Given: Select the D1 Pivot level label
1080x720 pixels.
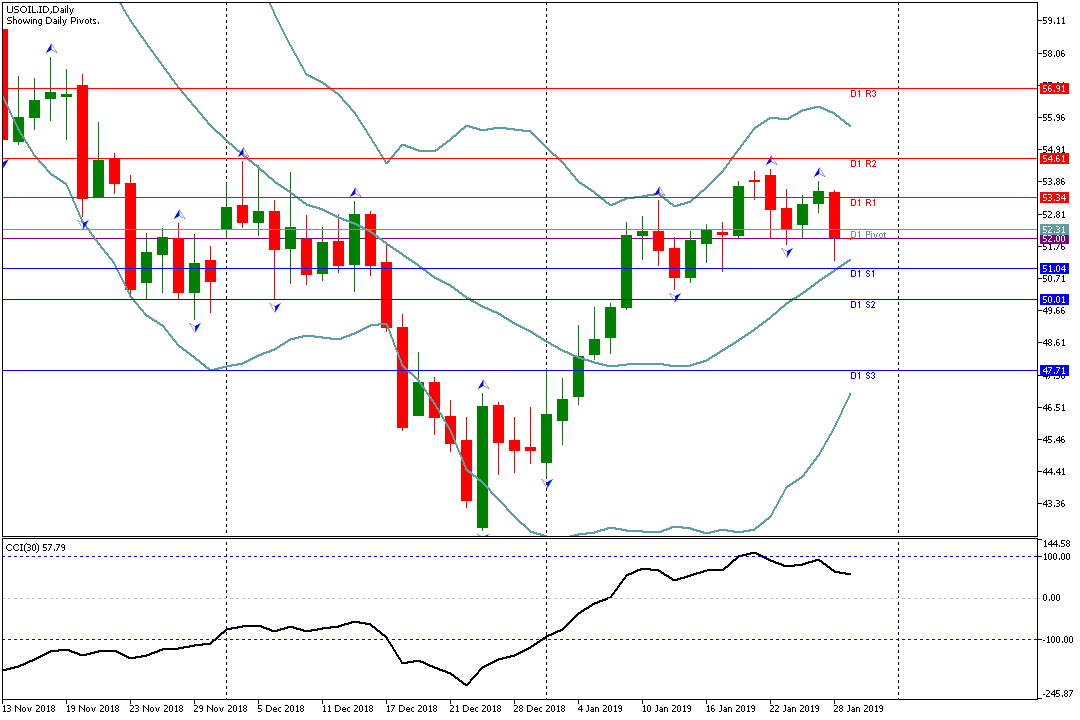Looking at the screenshot, I should click(868, 235).
